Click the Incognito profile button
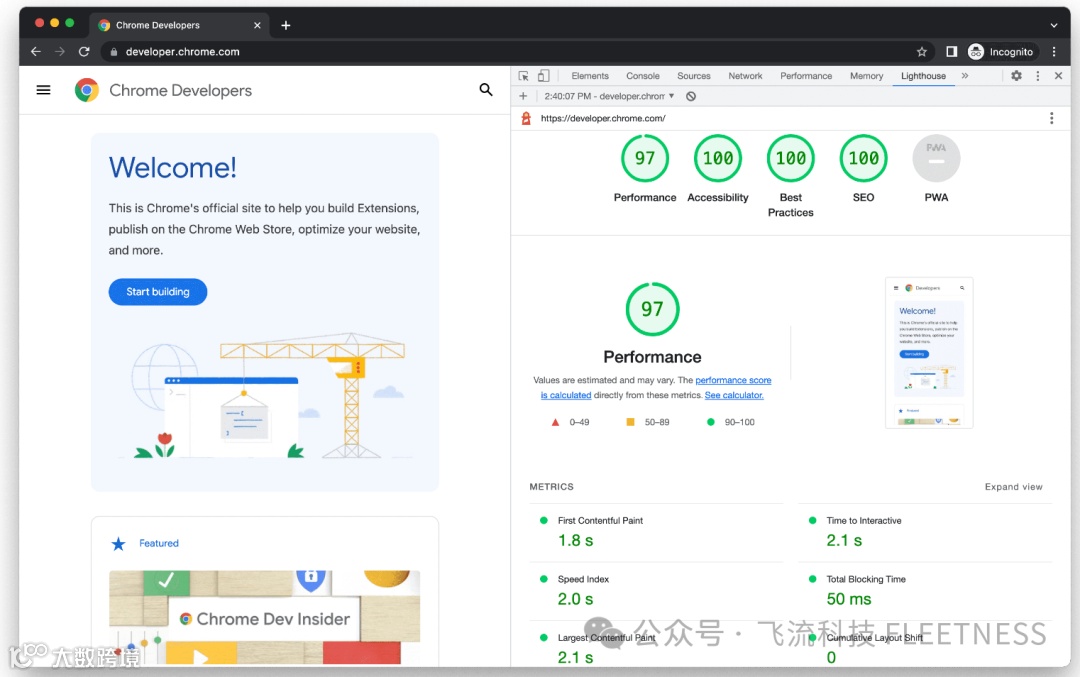The width and height of the screenshot is (1080, 677). (x=1001, y=52)
